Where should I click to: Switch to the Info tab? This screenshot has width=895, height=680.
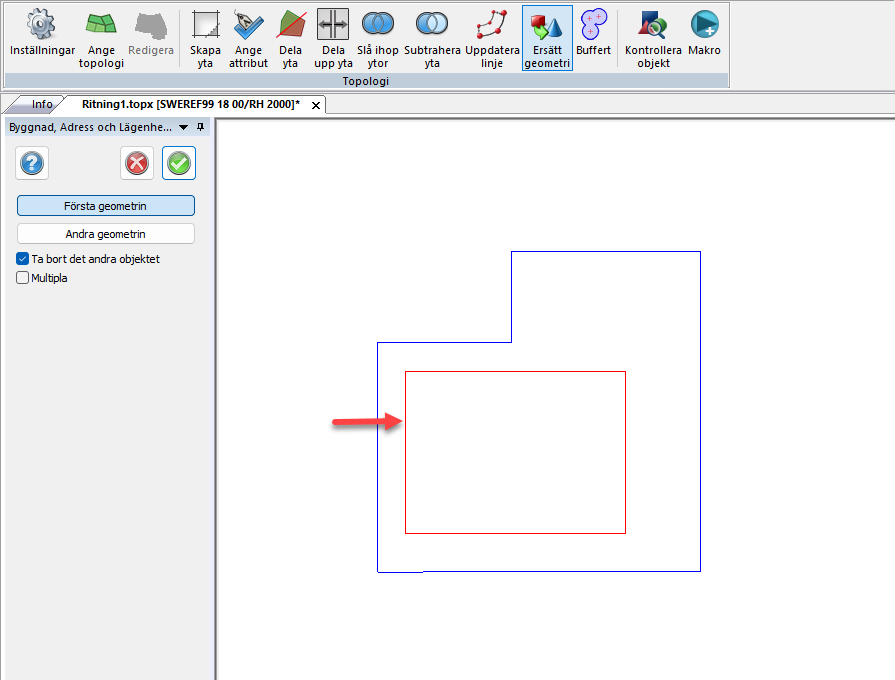42,104
